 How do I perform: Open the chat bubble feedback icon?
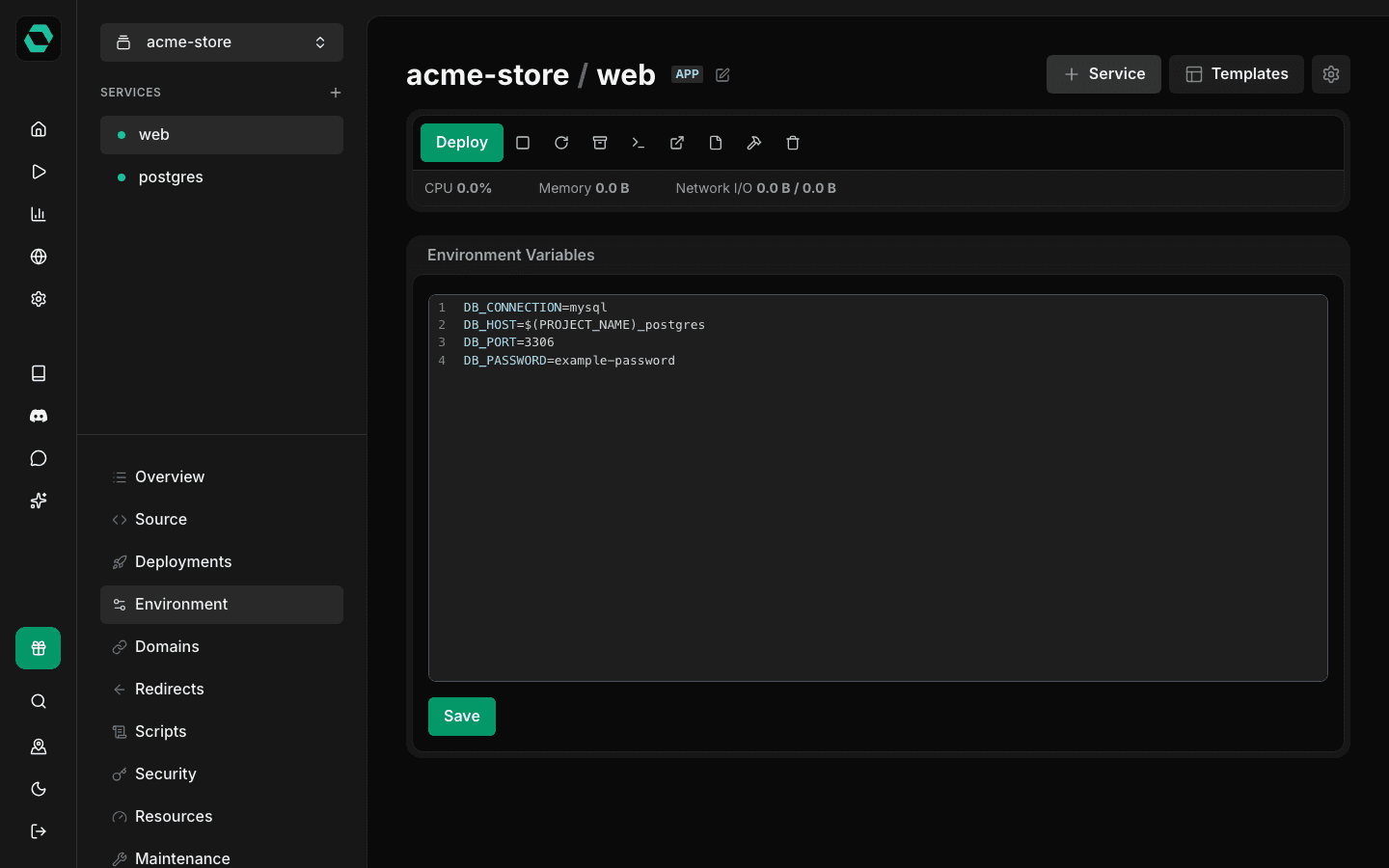39,458
